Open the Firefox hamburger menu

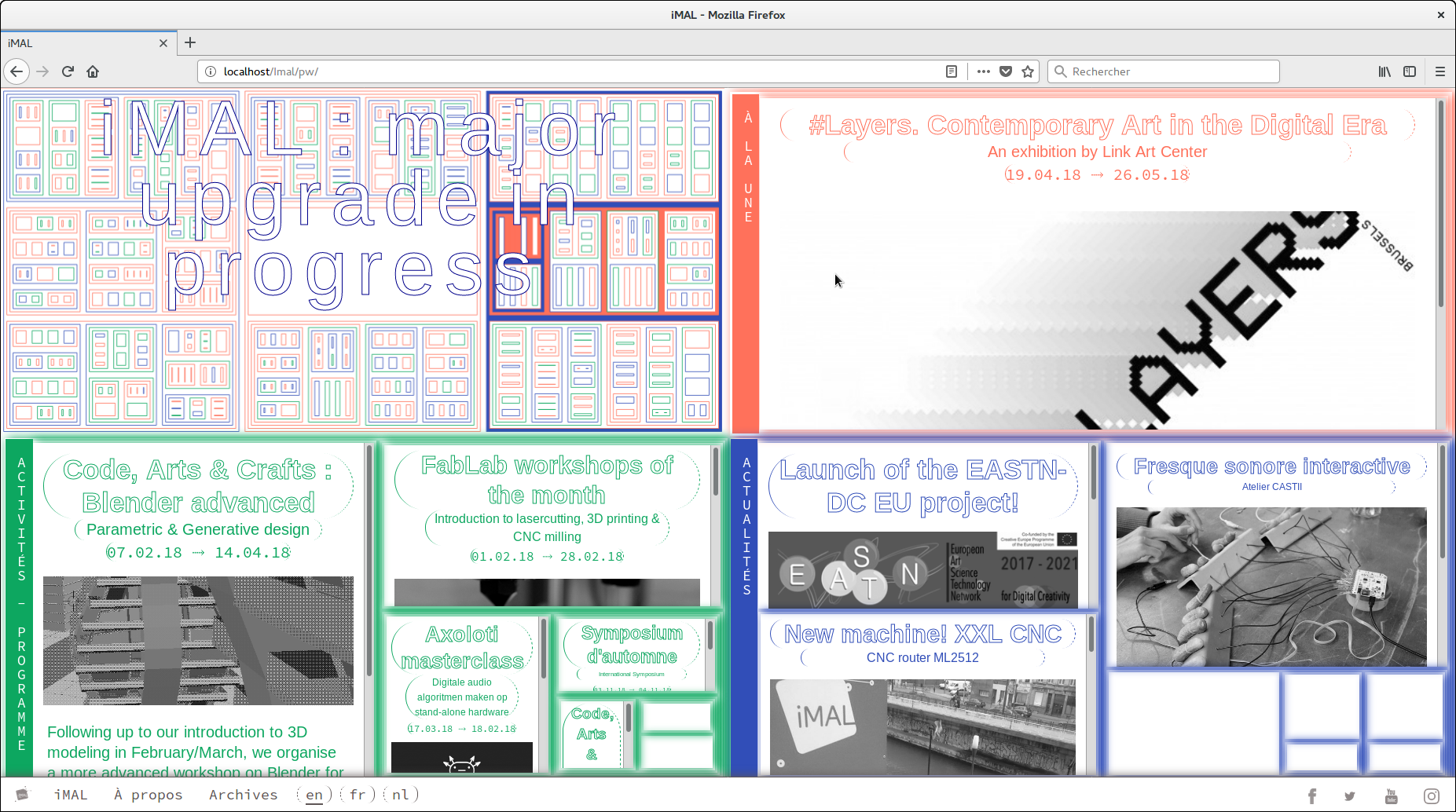click(1439, 71)
